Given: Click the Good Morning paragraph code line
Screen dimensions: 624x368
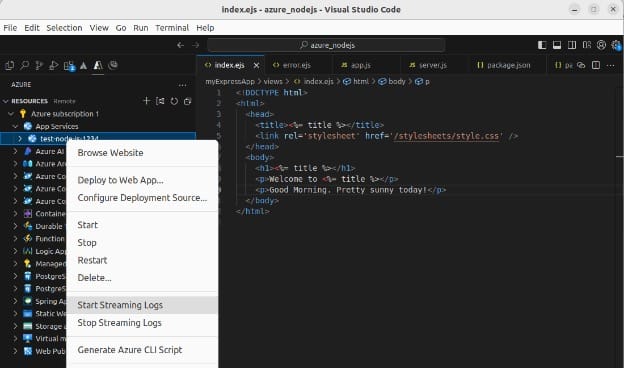Looking at the screenshot, I should click(351, 190).
